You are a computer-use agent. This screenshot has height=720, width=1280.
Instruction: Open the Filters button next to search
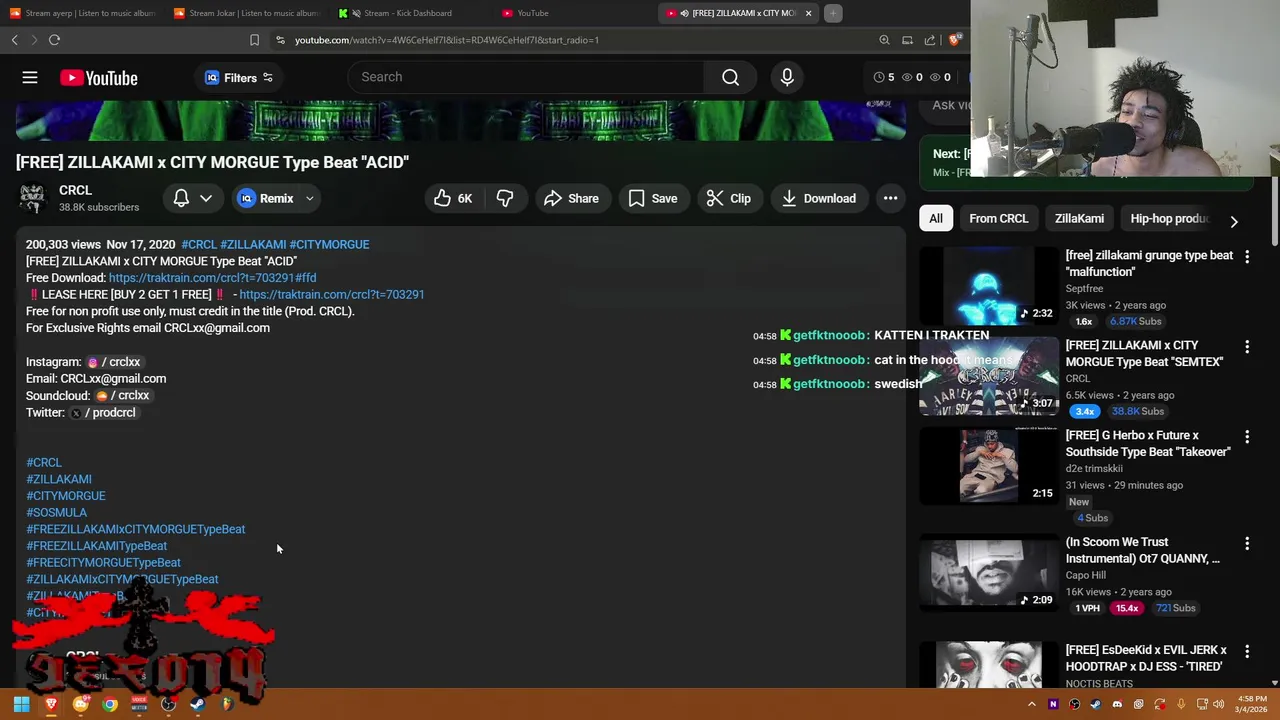(x=238, y=78)
